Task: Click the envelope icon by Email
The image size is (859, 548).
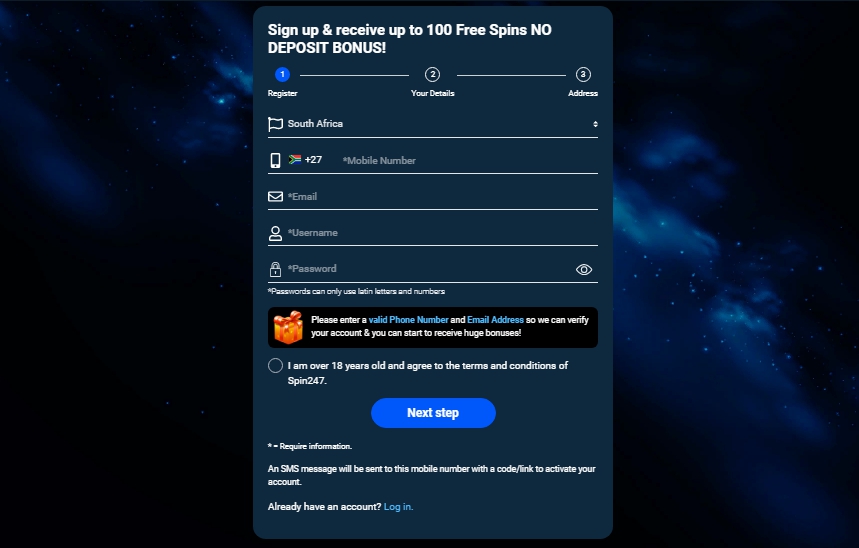Action: (x=276, y=196)
